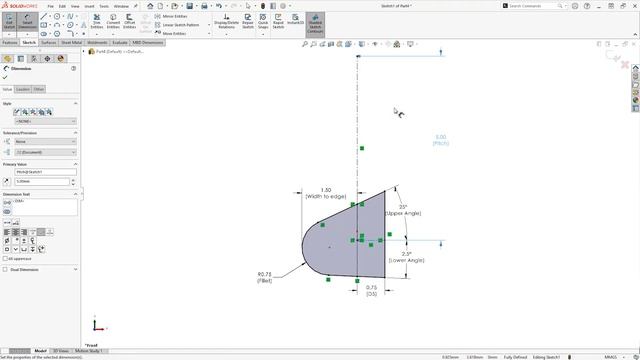Enable the Dual Dimension checkbox

click(x=5, y=269)
